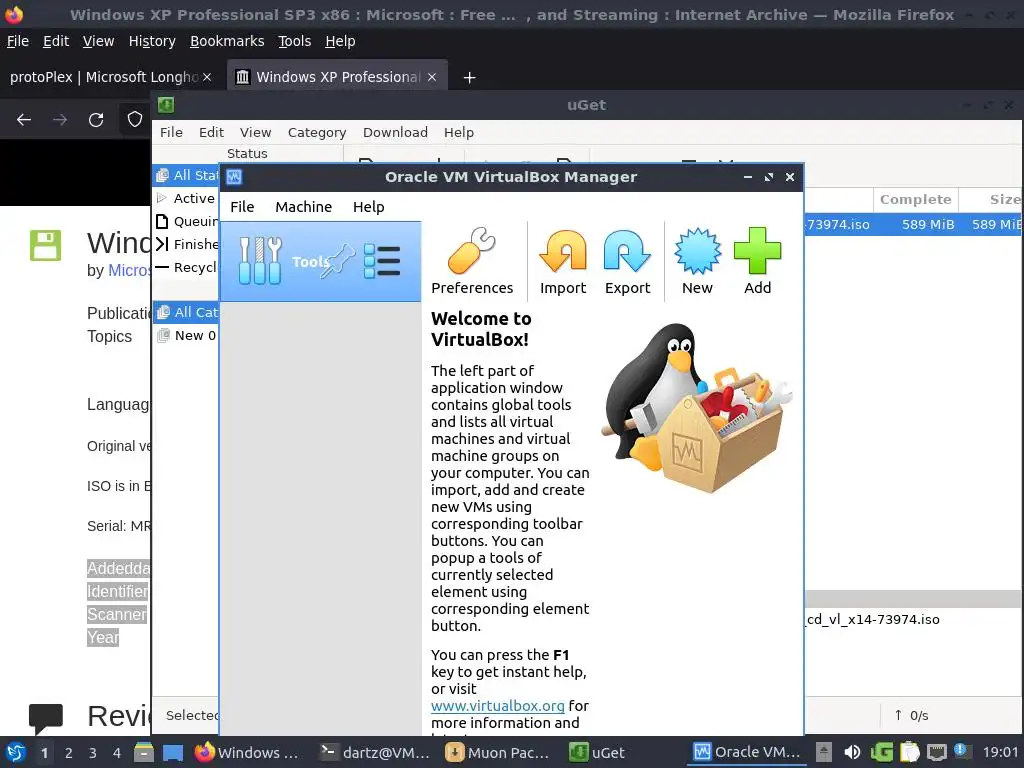Reload the Firefox page

(x=96, y=120)
